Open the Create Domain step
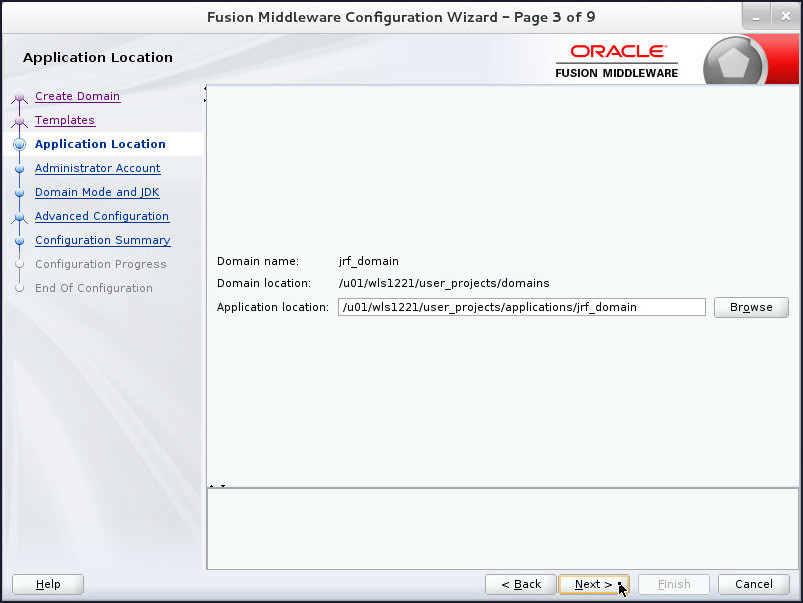This screenshot has width=803, height=603. [77, 96]
